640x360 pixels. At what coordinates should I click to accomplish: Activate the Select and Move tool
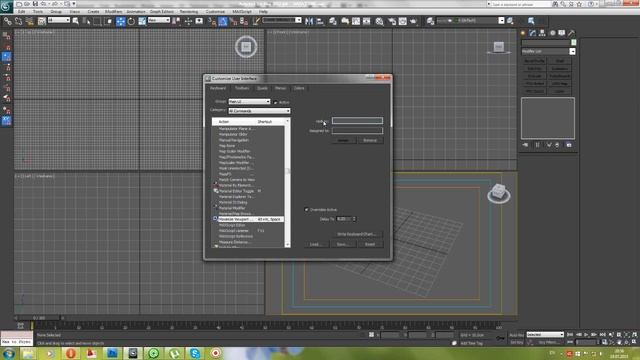point(120,21)
